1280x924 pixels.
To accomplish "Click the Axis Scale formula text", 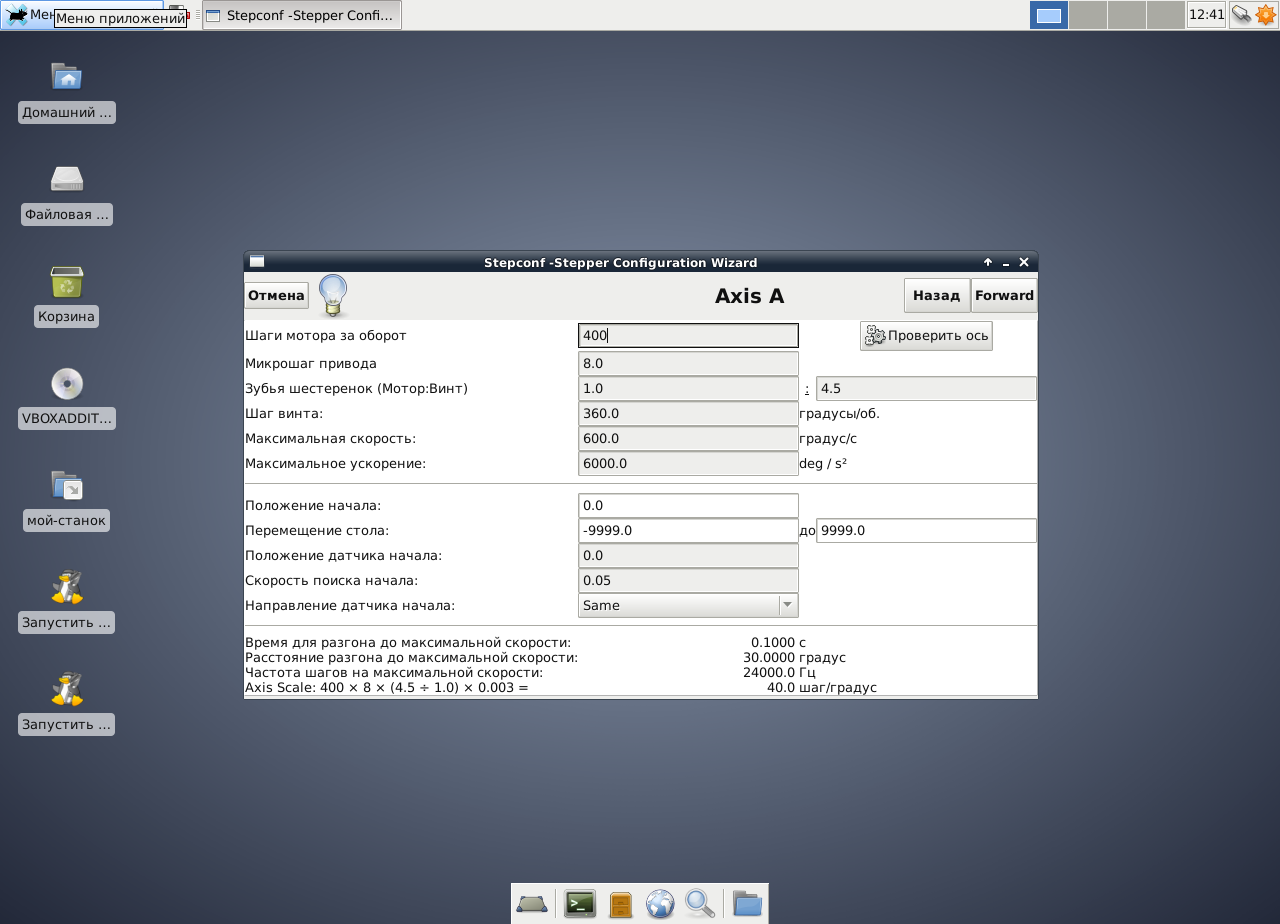I will point(387,688).
